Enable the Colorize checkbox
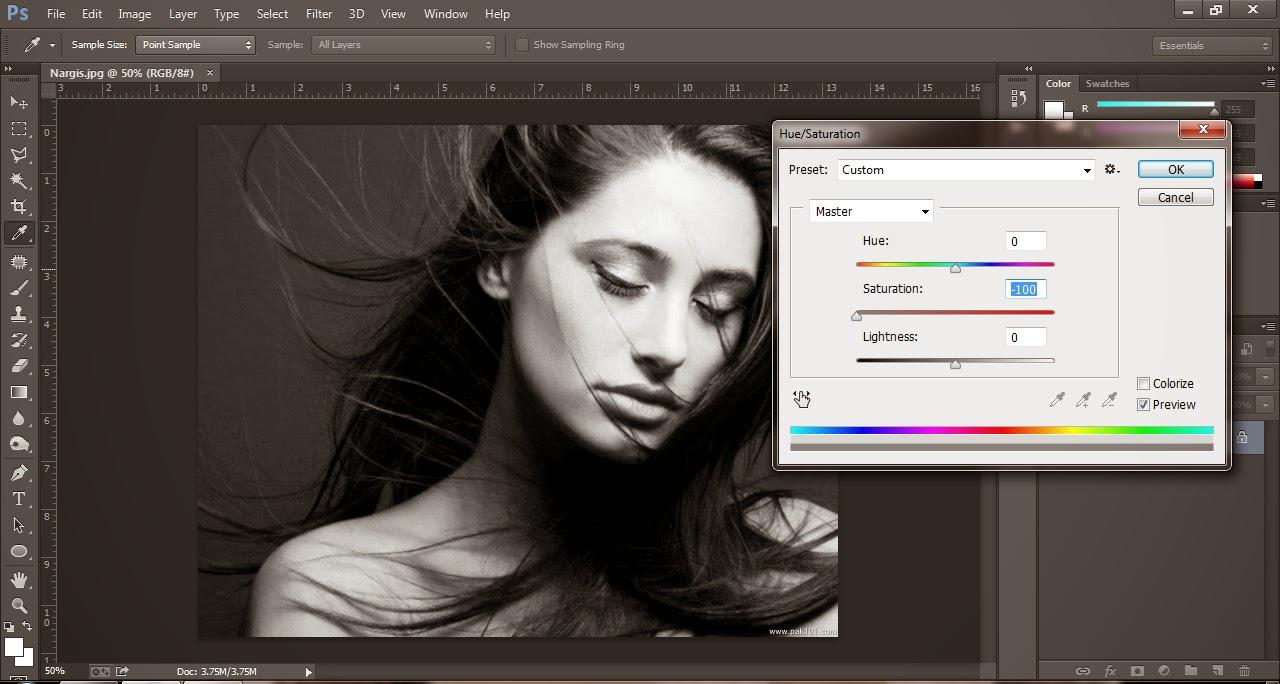 pos(1143,383)
